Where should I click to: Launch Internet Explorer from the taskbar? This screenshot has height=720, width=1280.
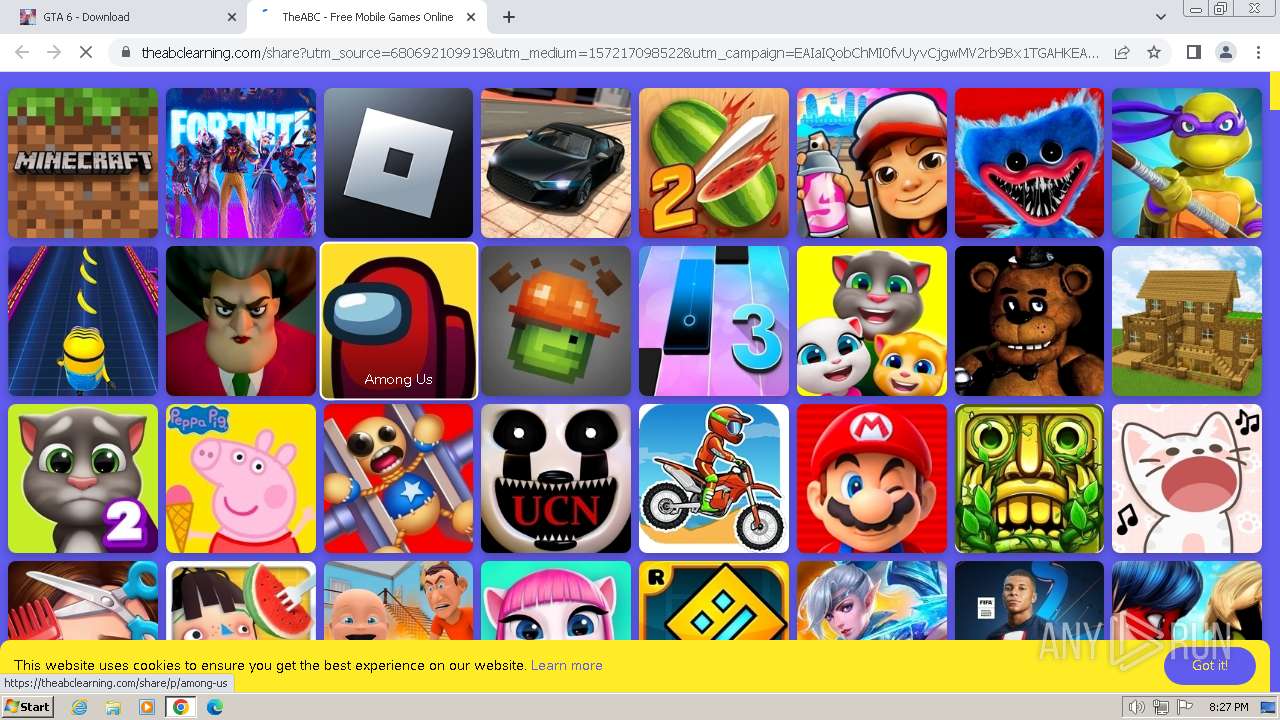(80, 707)
